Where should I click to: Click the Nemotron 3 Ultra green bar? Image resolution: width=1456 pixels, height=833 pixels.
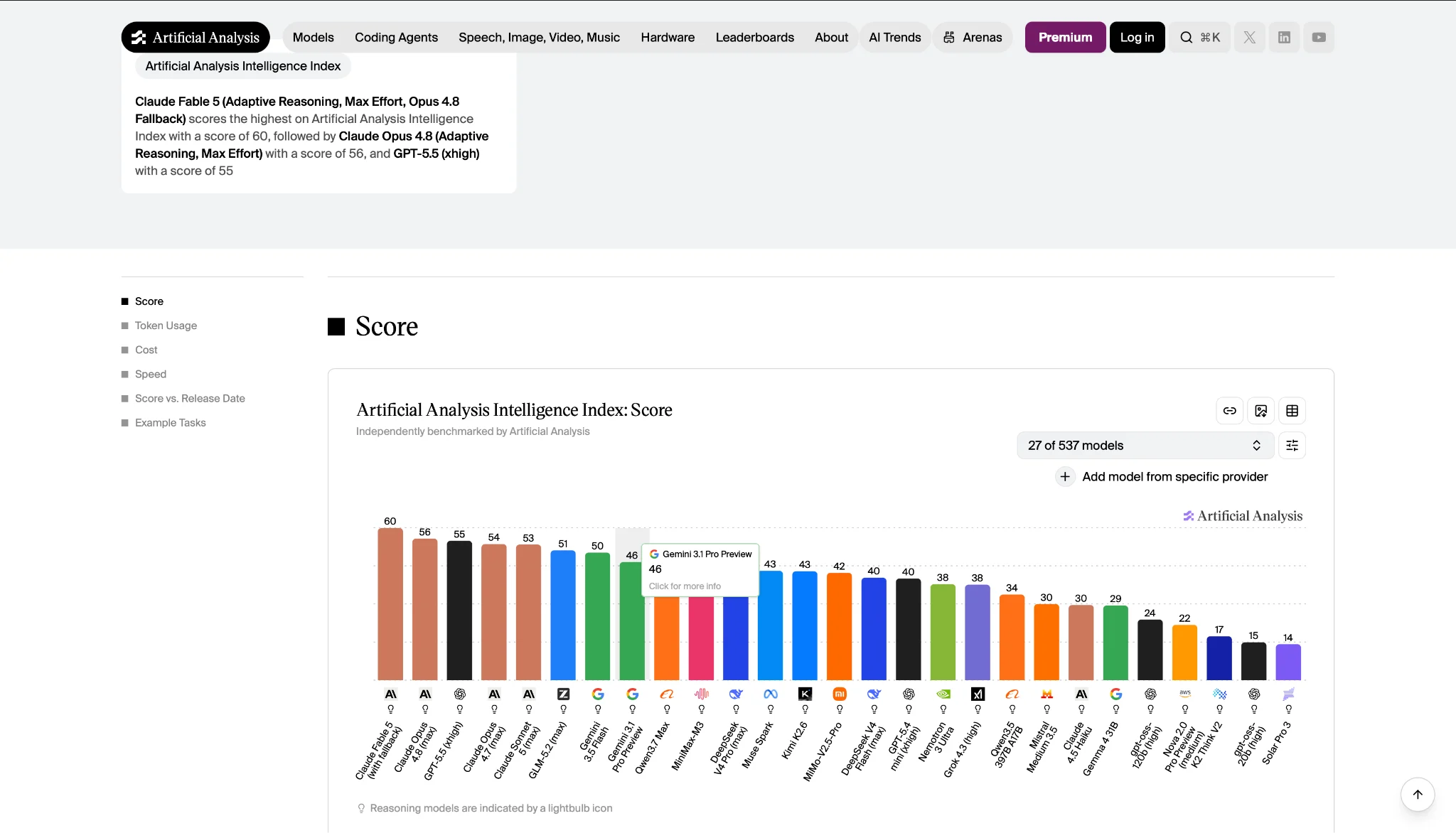click(x=943, y=632)
